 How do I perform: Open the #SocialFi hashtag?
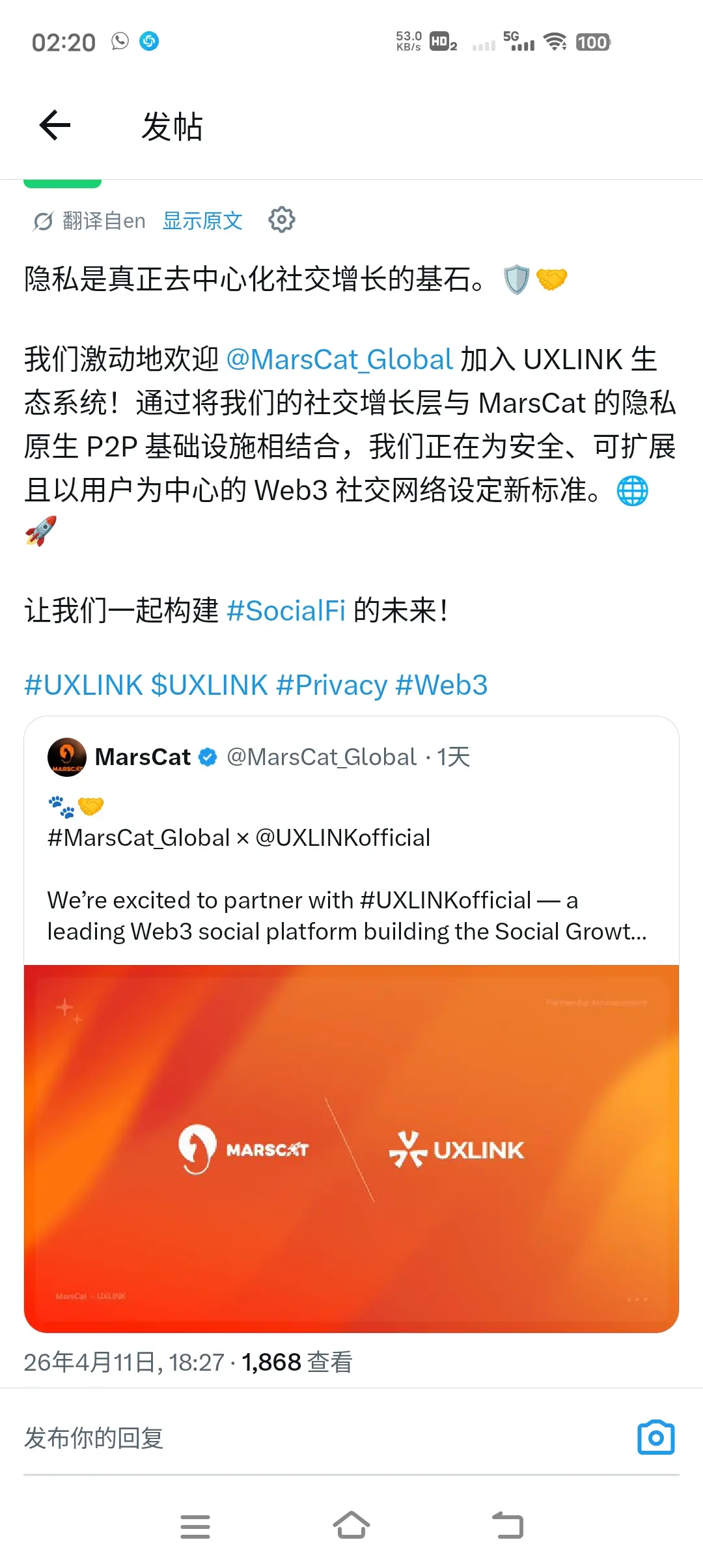[x=286, y=611]
